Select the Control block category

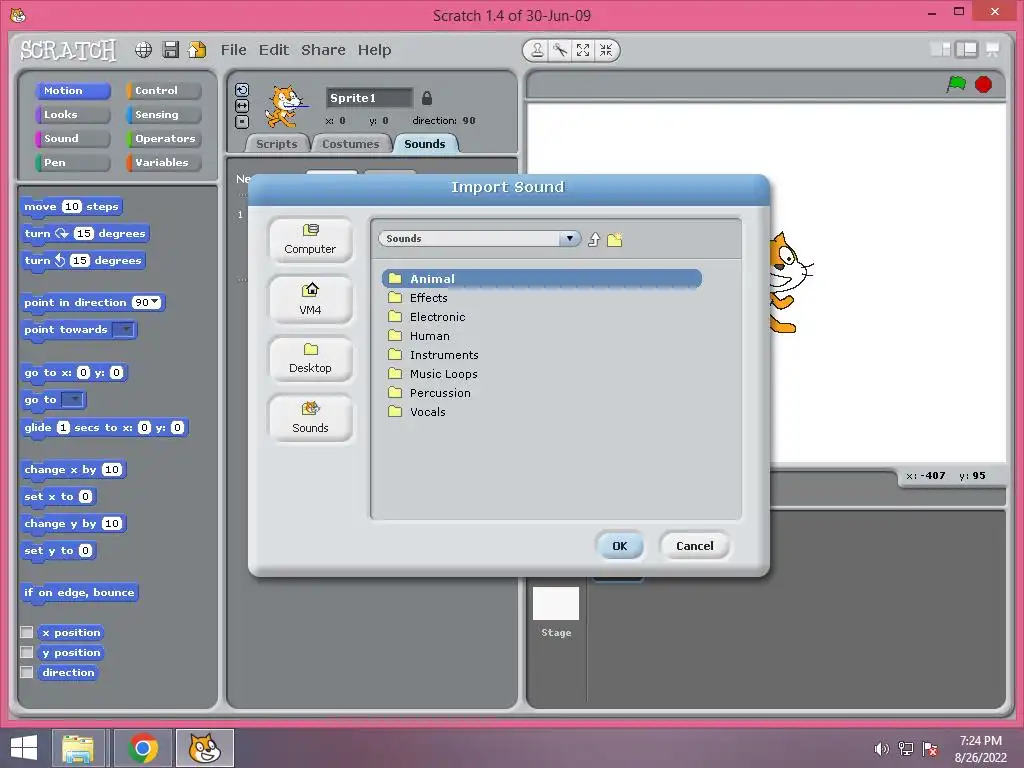pos(164,91)
